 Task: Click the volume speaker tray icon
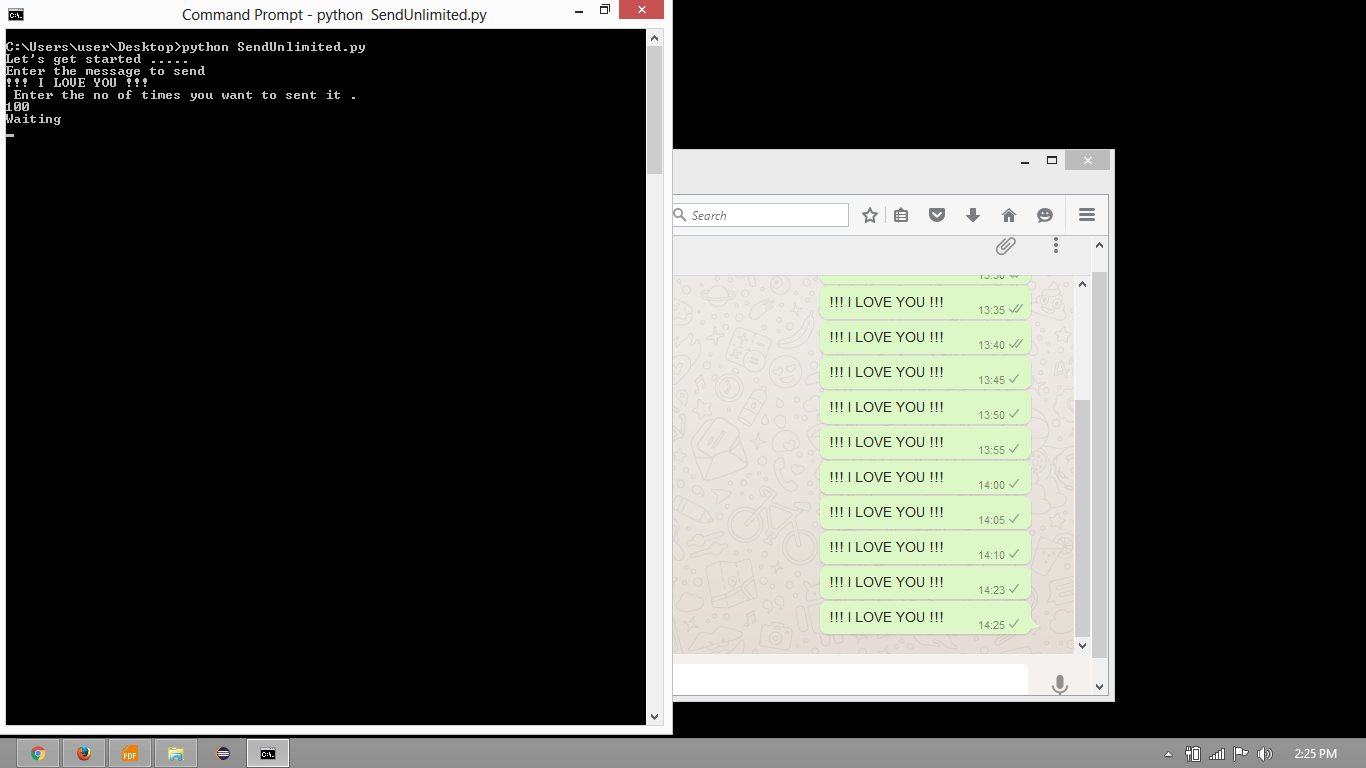1265,754
